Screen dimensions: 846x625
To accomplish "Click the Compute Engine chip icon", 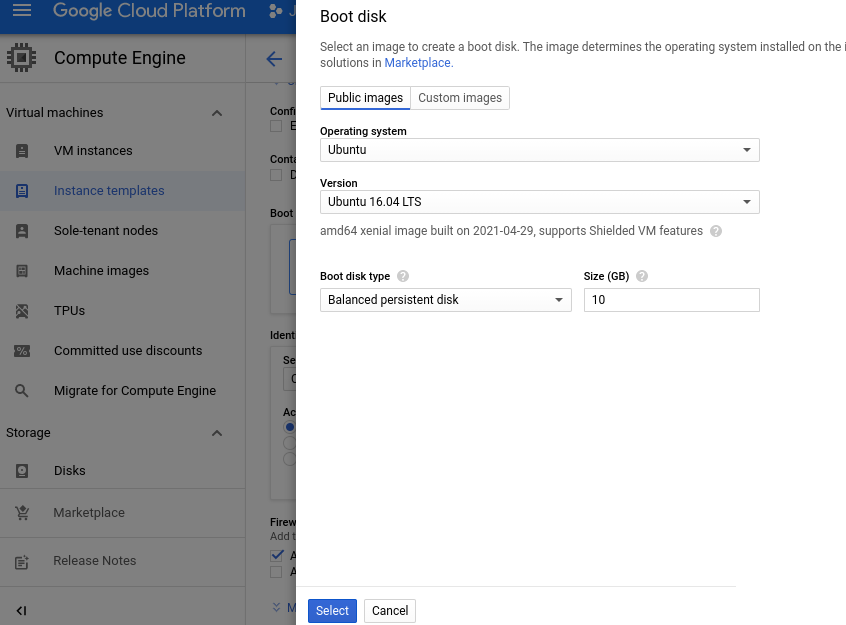I will point(22,58).
